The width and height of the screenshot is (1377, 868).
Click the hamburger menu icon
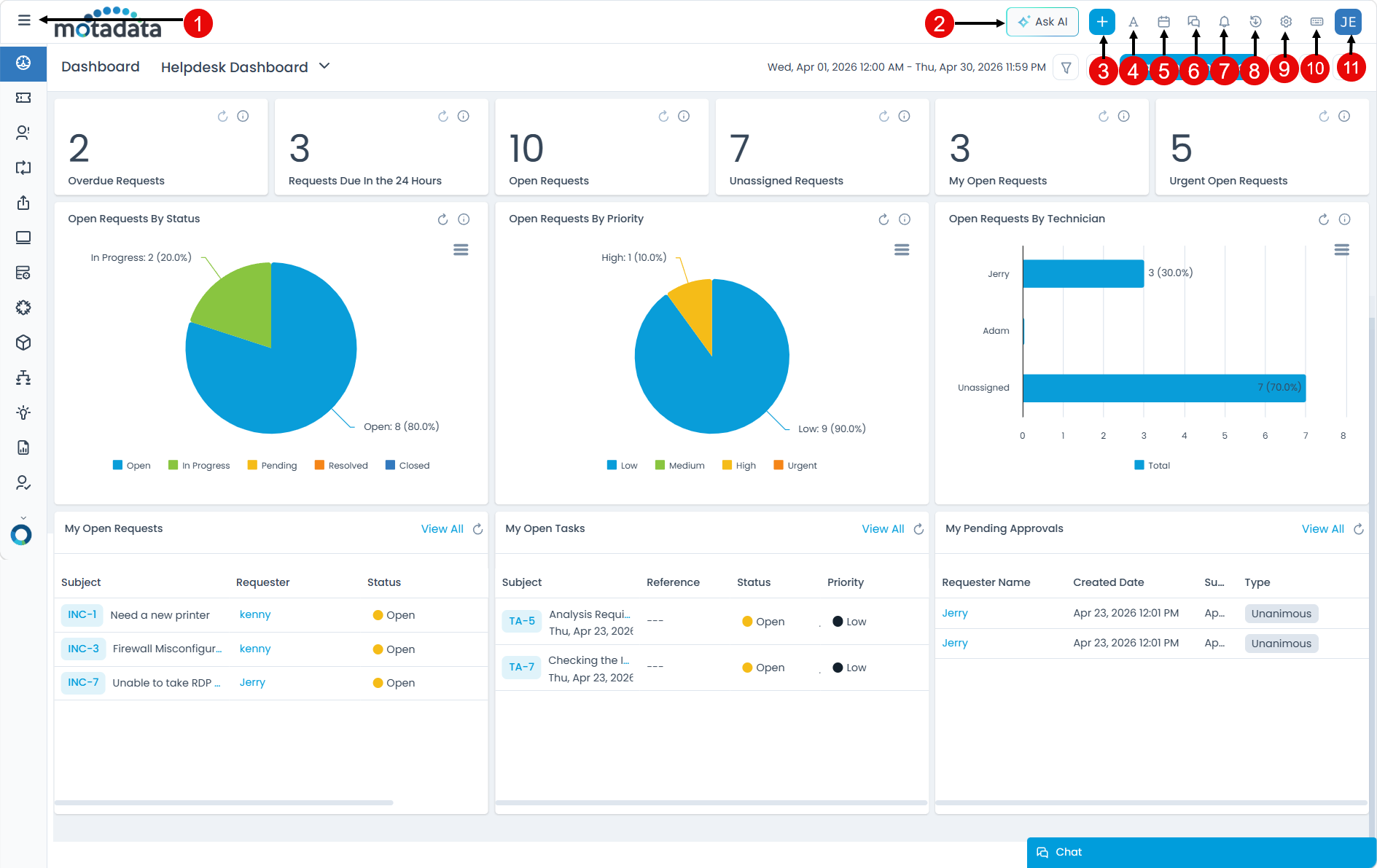tap(24, 20)
